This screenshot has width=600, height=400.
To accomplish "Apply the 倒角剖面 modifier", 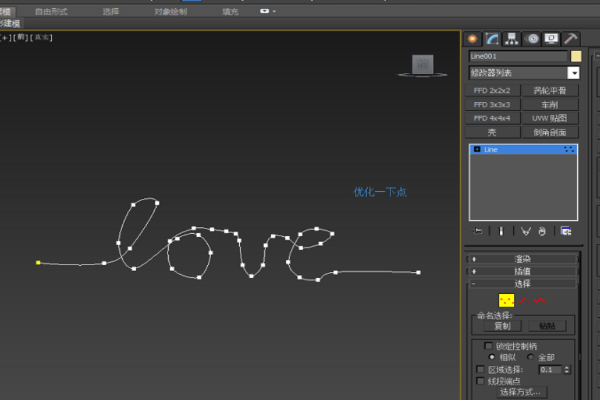I will pyautogui.click(x=550, y=132).
